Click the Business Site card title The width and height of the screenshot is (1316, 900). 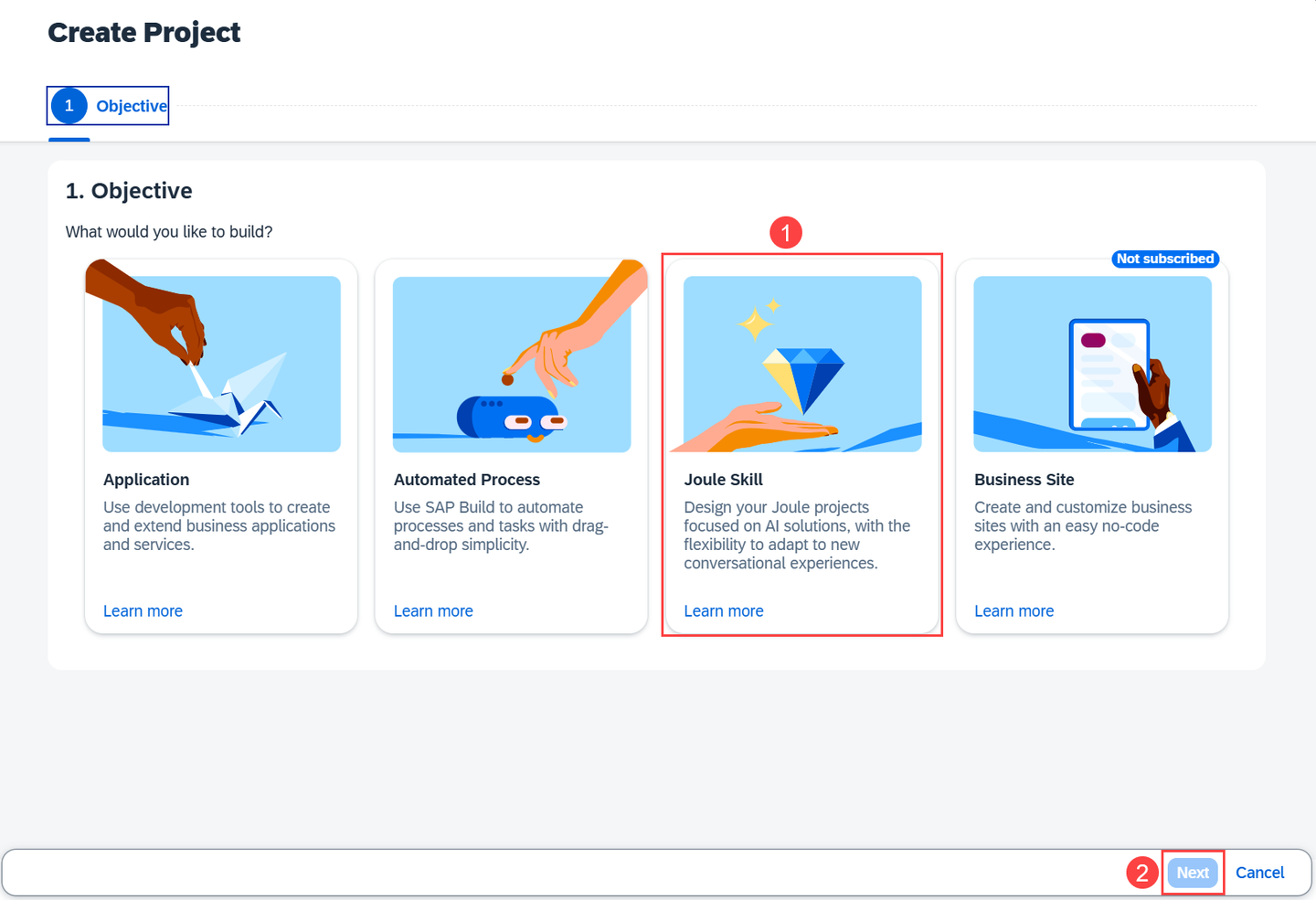pos(1024,480)
